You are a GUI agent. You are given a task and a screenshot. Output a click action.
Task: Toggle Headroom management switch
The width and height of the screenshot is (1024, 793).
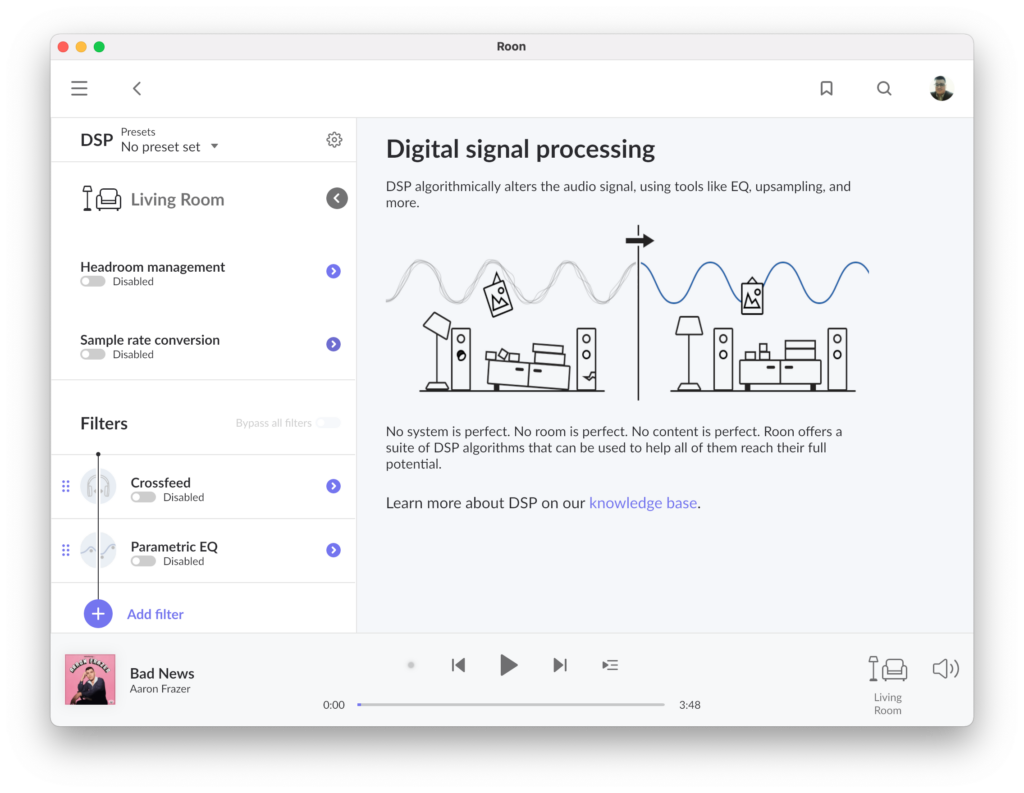[x=93, y=282]
